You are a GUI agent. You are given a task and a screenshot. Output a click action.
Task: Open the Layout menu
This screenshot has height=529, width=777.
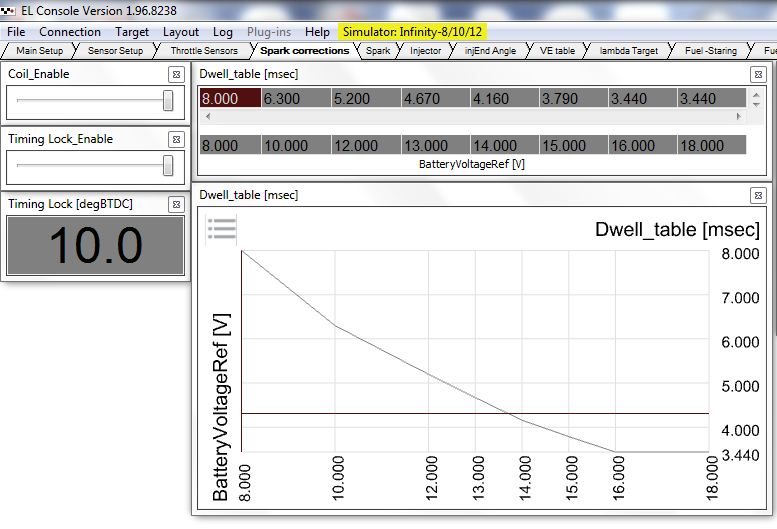(x=181, y=32)
